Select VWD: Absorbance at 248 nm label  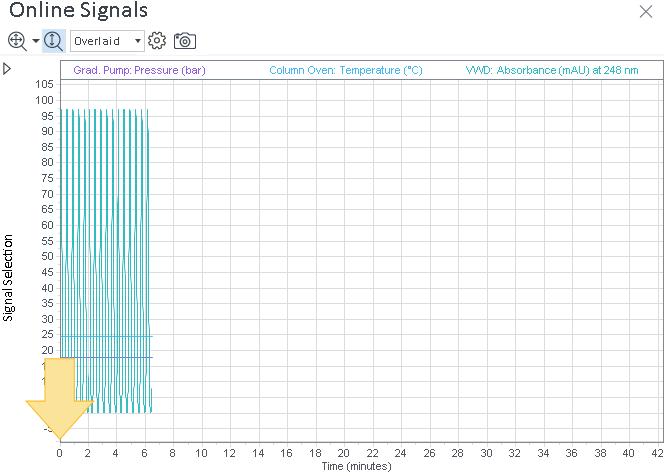coord(552,70)
